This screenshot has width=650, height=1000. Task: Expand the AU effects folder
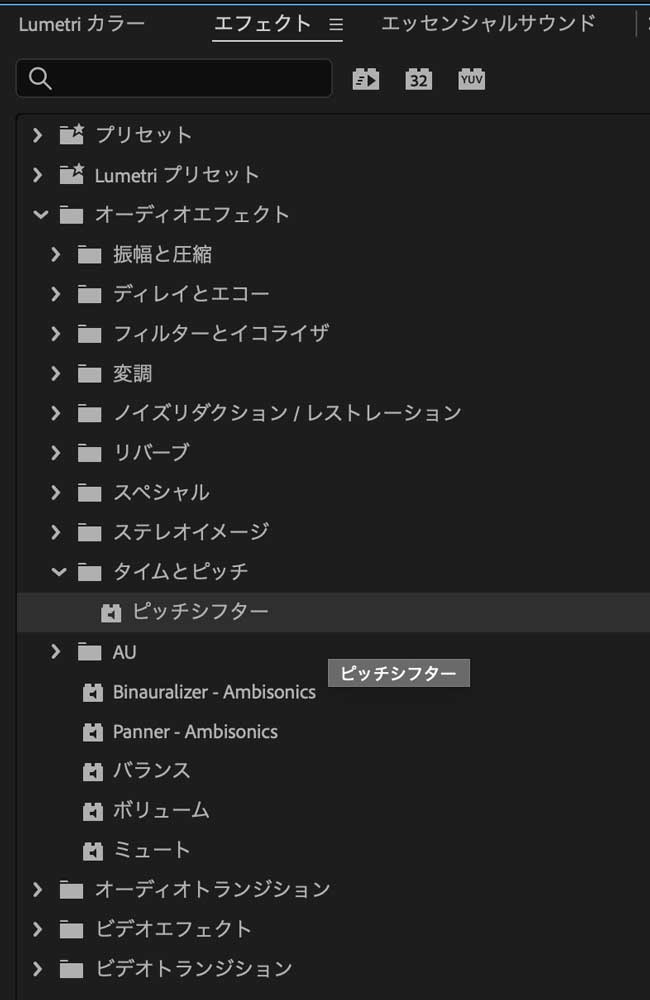56,651
